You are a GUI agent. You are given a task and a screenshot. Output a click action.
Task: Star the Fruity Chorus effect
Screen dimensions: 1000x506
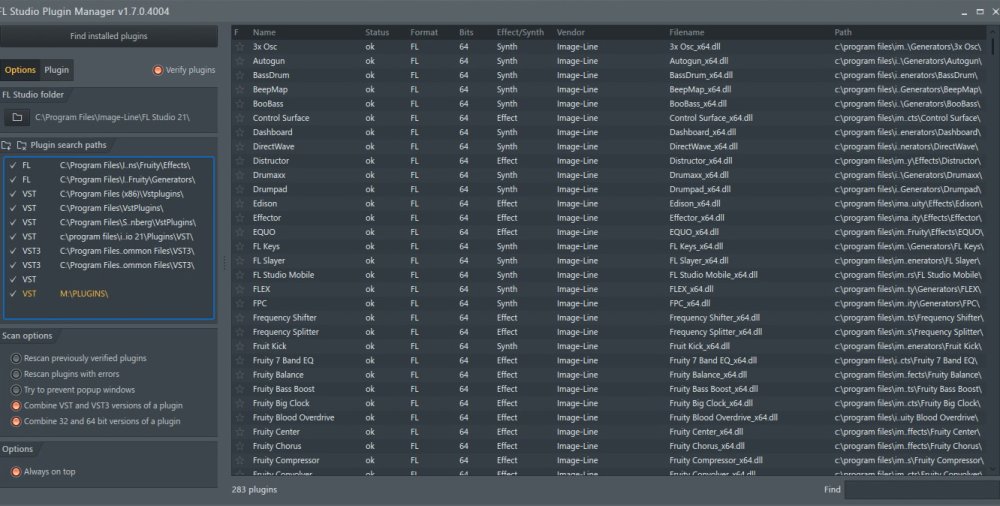point(240,446)
